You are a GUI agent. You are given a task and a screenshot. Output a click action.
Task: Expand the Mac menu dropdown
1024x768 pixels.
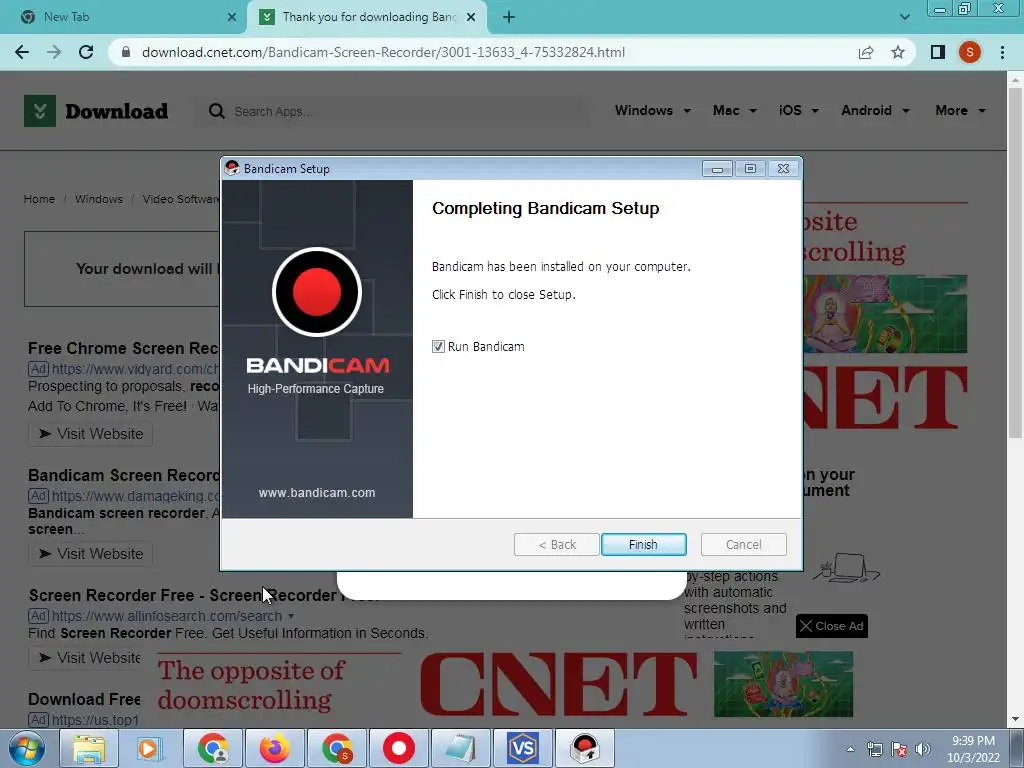pyautogui.click(x=734, y=110)
